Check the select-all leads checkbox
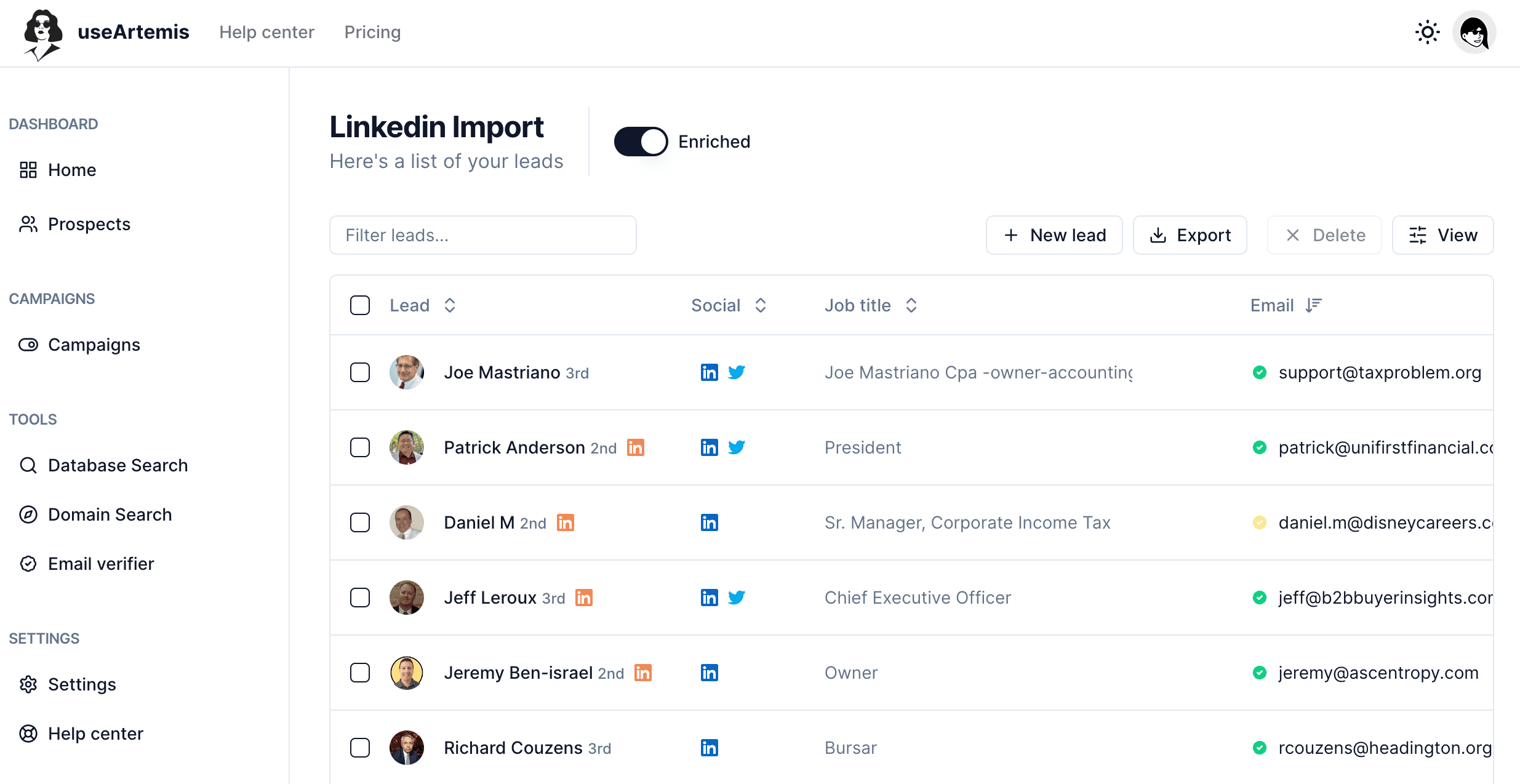The width and height of the screenshot is (1520, 784). (360, 305)
